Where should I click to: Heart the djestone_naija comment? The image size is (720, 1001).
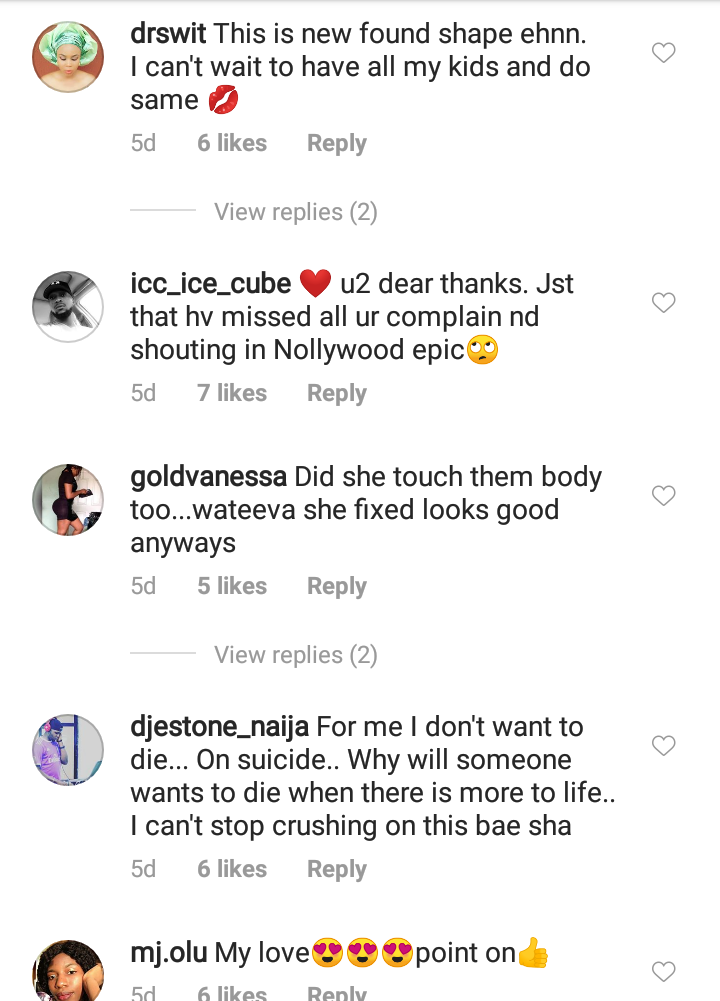point(664,745)
